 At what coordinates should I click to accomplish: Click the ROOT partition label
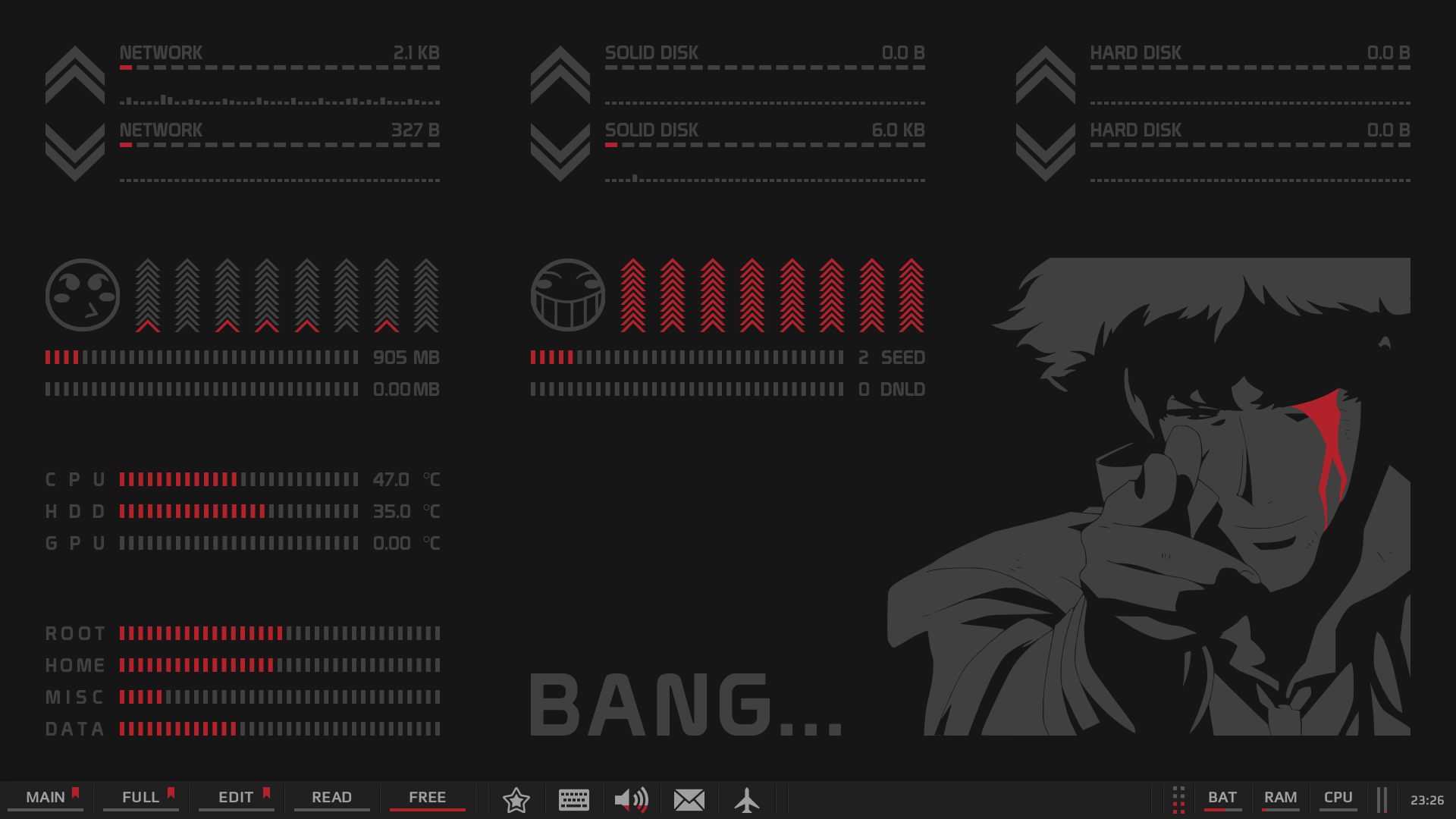[75, 633]
